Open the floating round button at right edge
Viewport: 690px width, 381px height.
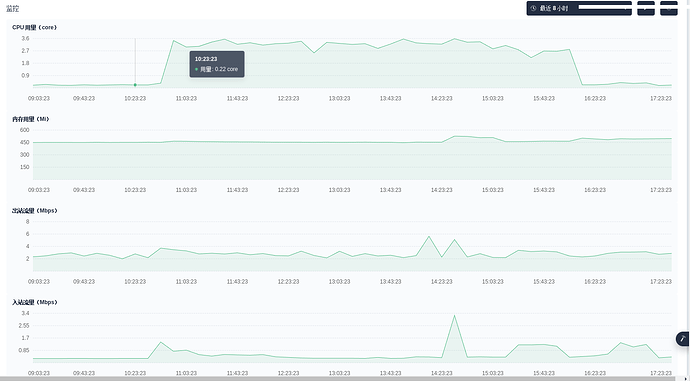coord(683,339)
